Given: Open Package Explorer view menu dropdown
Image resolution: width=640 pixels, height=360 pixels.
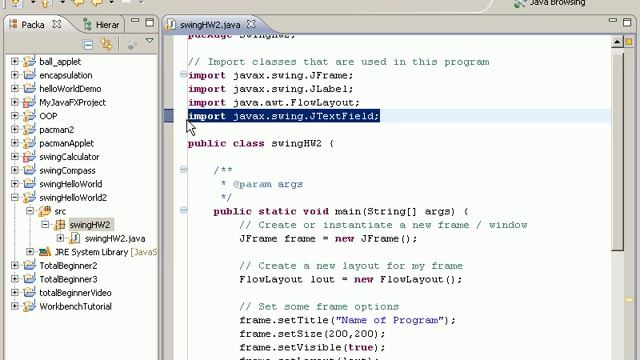Looking at the screenshot, I should tap(149, 40).
